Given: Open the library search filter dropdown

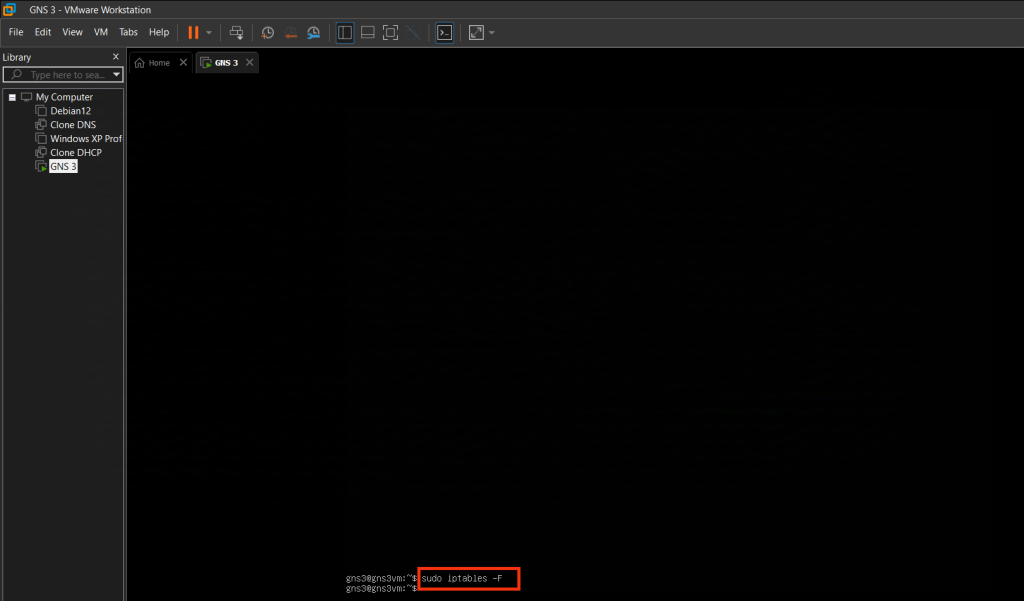Looking at the screenshot, I should [x=116, y=75].
